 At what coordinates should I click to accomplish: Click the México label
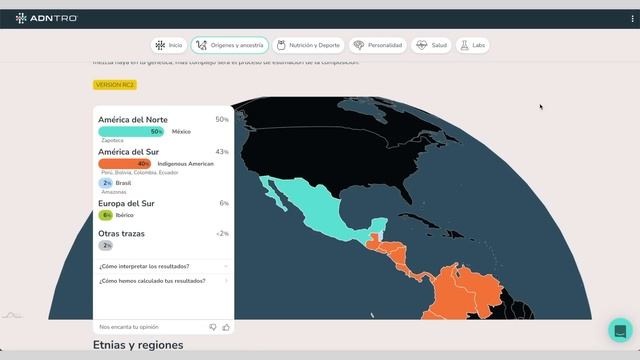pyautogui.click(x=181, y=131)
